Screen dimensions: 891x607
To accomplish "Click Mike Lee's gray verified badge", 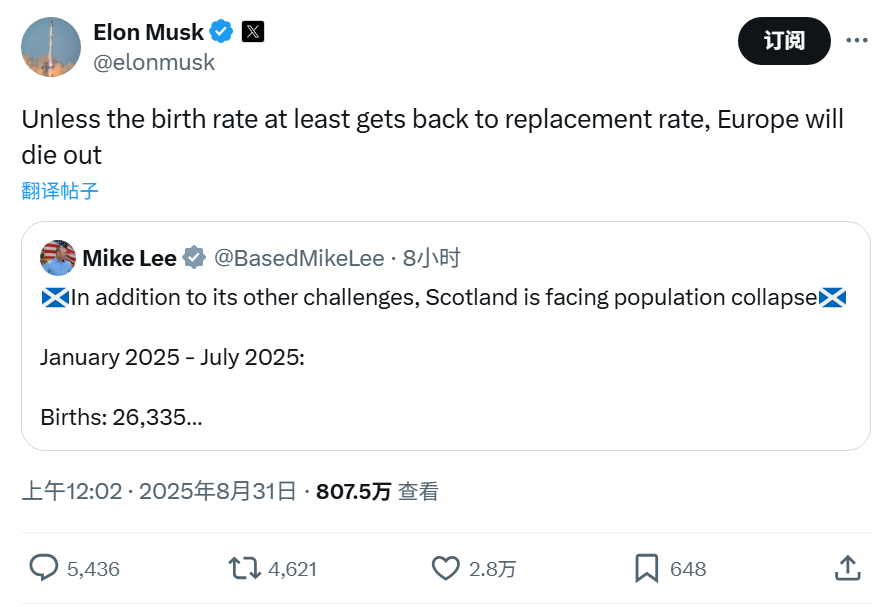I will 194,258.
